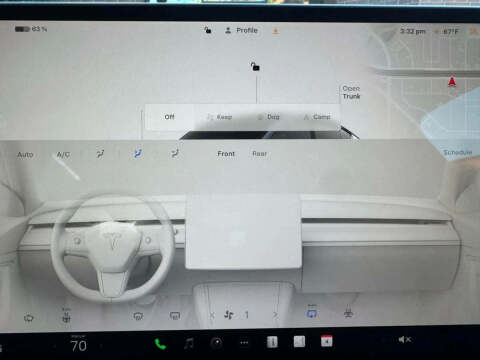This screenshot has width=480, height=360.
Task: Open the green Phone app
Action: 160,344
